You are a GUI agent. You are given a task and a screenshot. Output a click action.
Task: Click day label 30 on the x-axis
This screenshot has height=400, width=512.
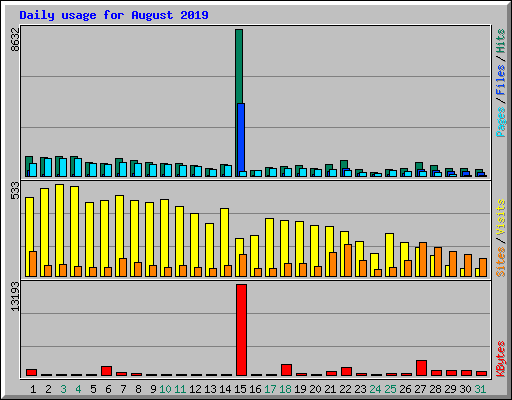click(x=465, y=389)
